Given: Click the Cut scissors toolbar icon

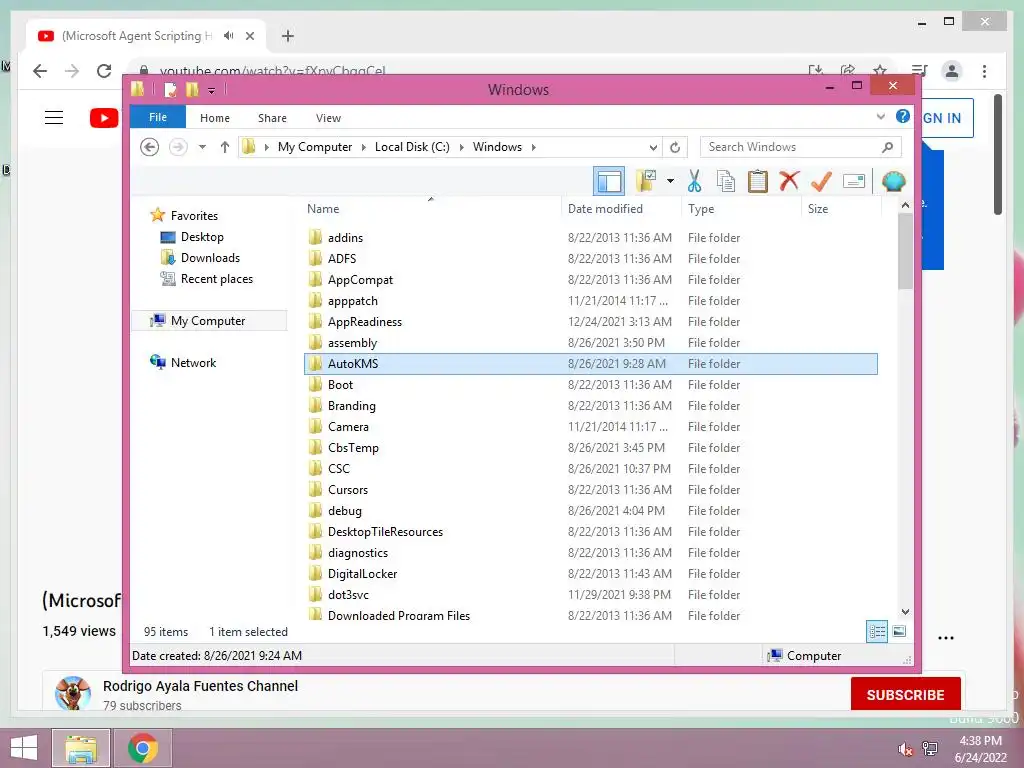Looking at the screenshot, I should point(694,182).
